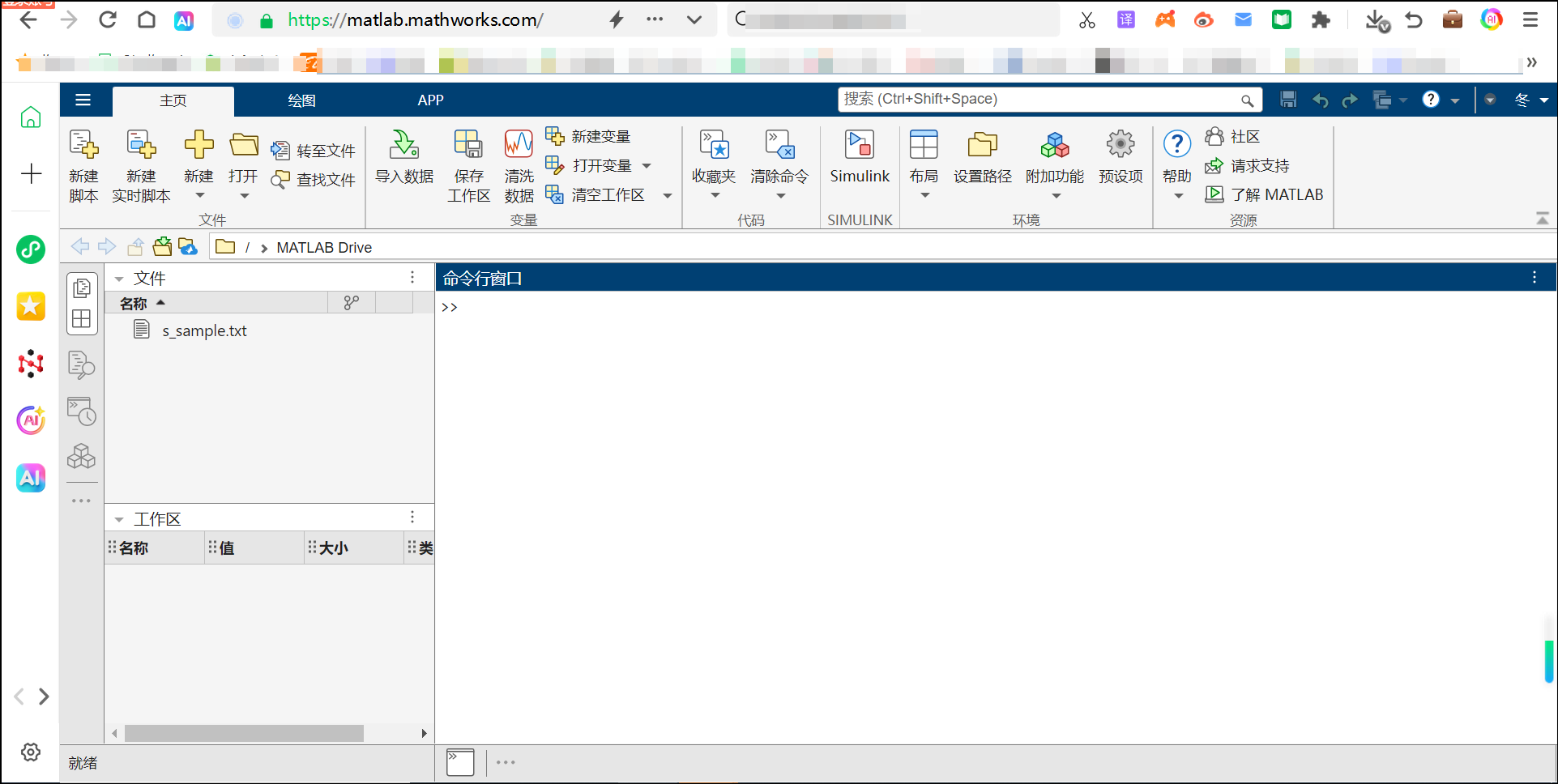The width and height of the screenshot is (1558, 784).
Task: Click the Help (帮助) question mark icon
Action: click(x=1177, y=145)
